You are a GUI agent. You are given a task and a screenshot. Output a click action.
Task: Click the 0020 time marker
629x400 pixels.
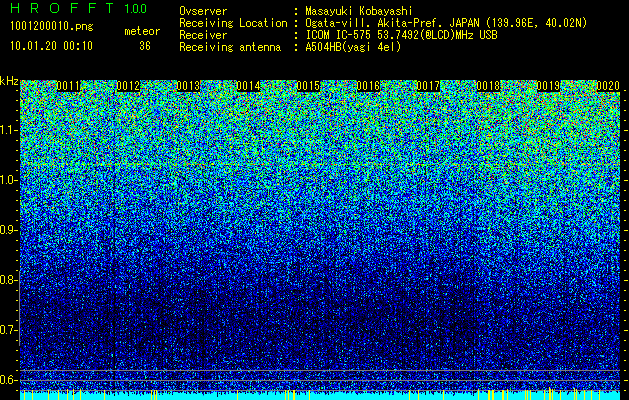(608, 86)
